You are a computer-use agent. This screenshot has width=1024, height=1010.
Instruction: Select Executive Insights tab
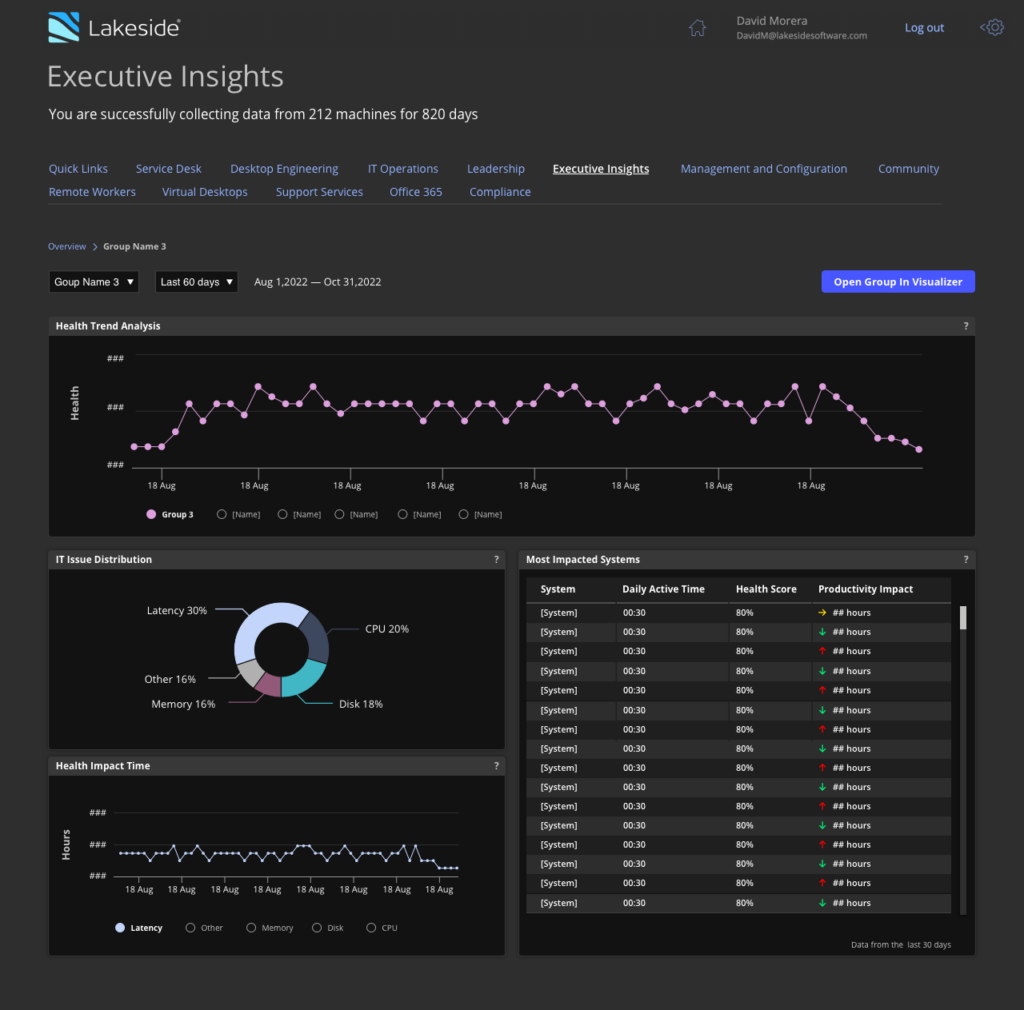601,168
